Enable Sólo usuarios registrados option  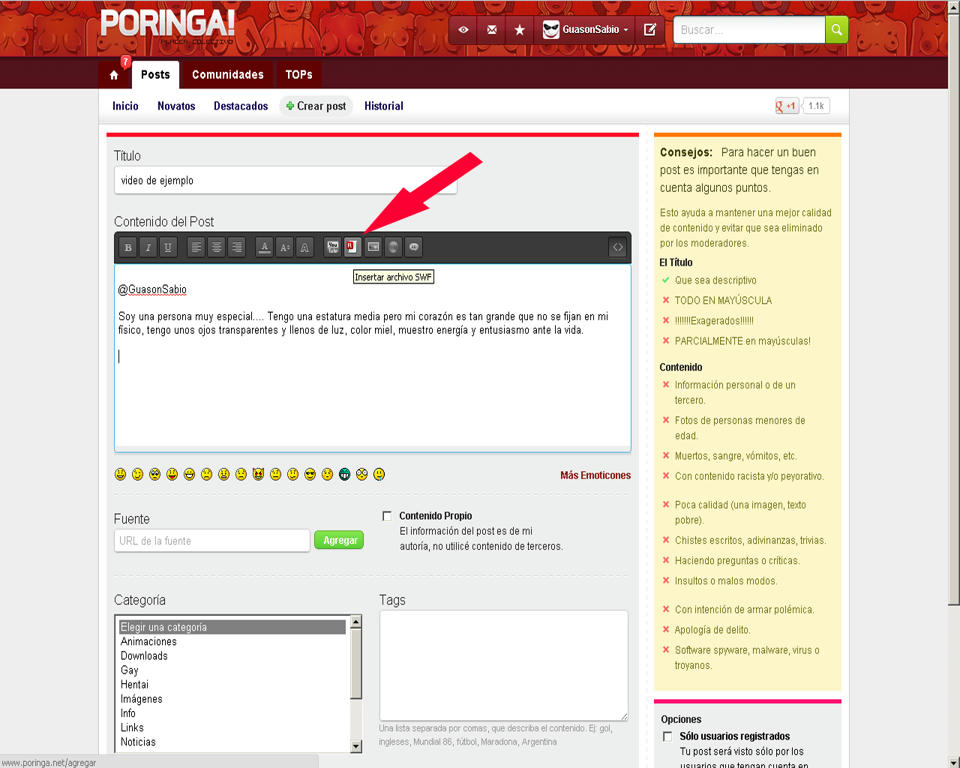pos(667,737)
